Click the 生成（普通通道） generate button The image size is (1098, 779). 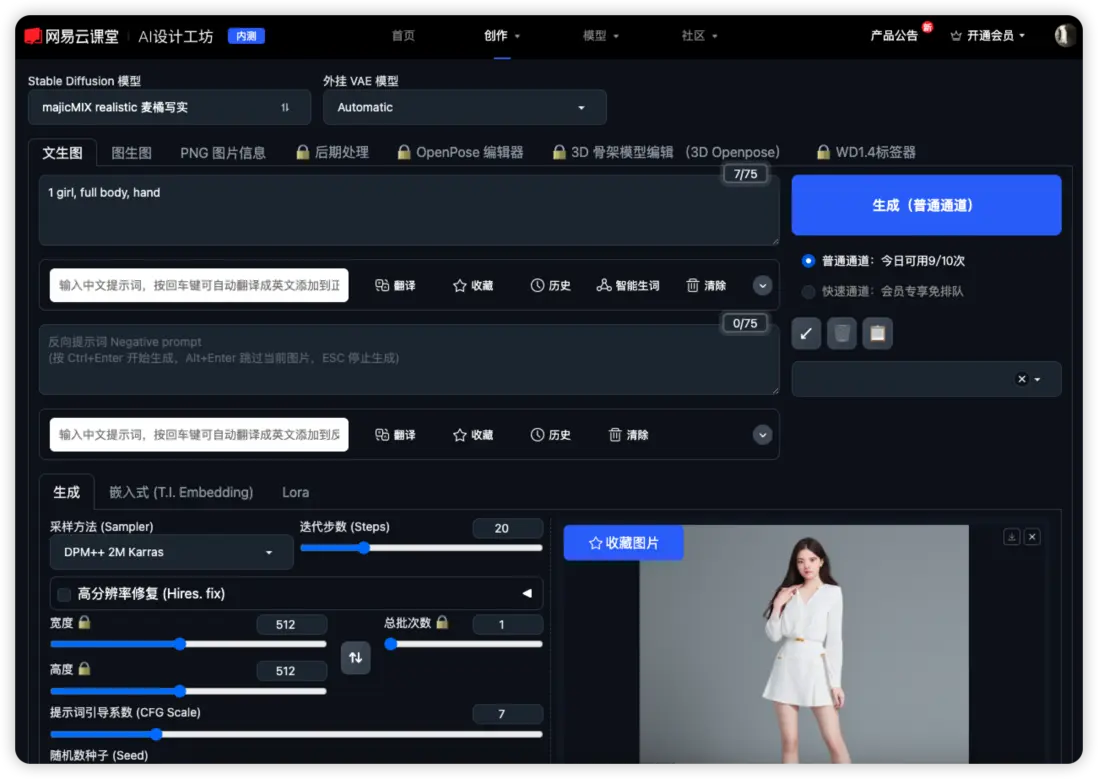pyautogui.click(x=926, y=205)
